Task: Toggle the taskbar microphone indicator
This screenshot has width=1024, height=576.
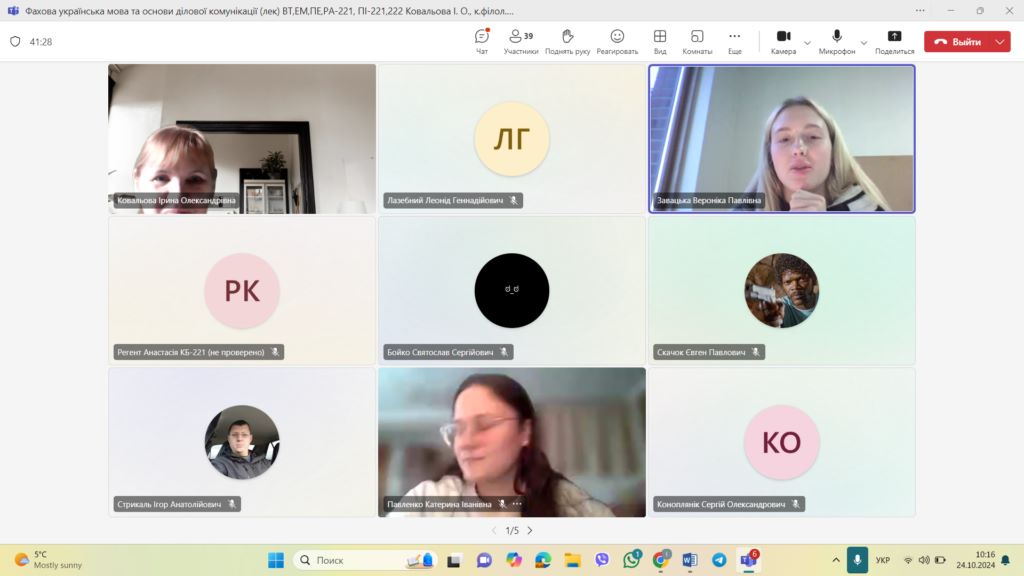Action: 857,560
